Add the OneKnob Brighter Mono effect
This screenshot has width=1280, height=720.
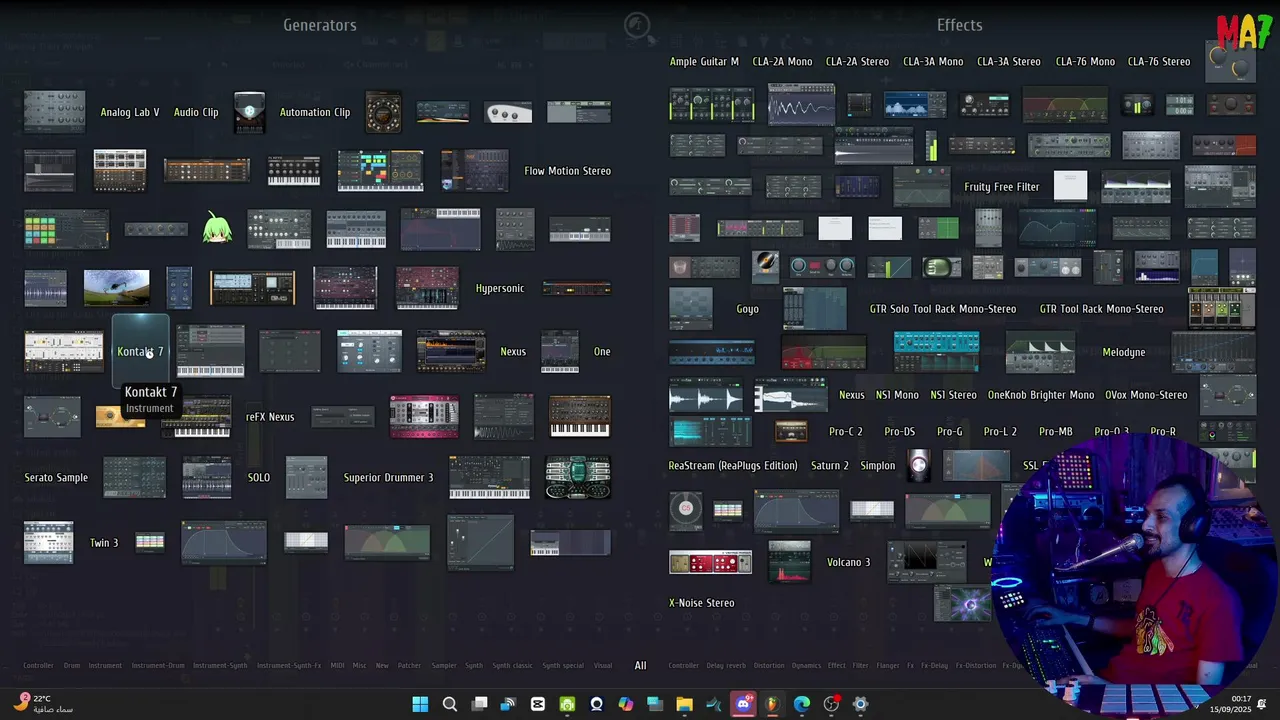click(1041, 395)
